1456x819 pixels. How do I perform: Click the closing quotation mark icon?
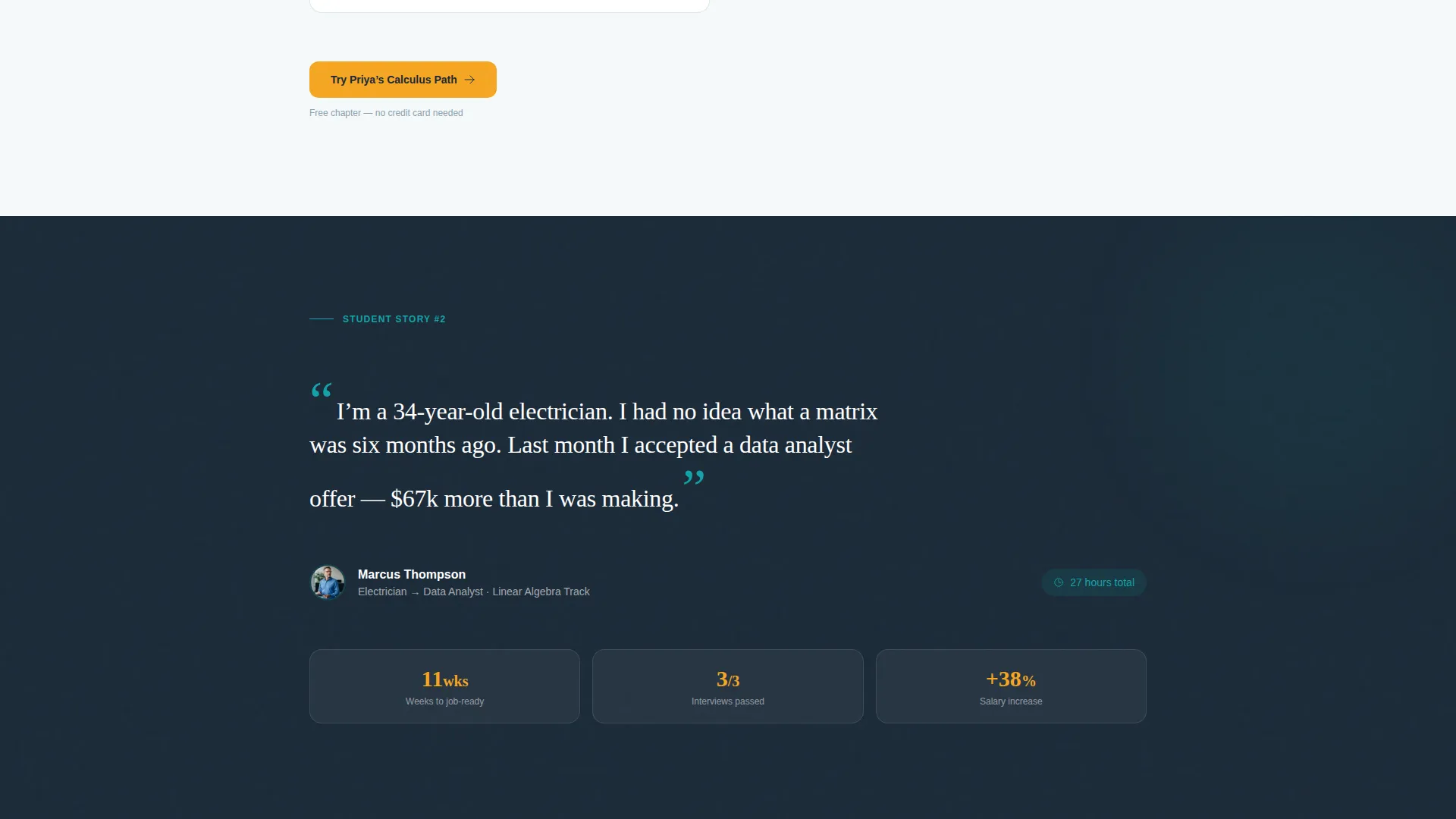click(x=694, y=478)
